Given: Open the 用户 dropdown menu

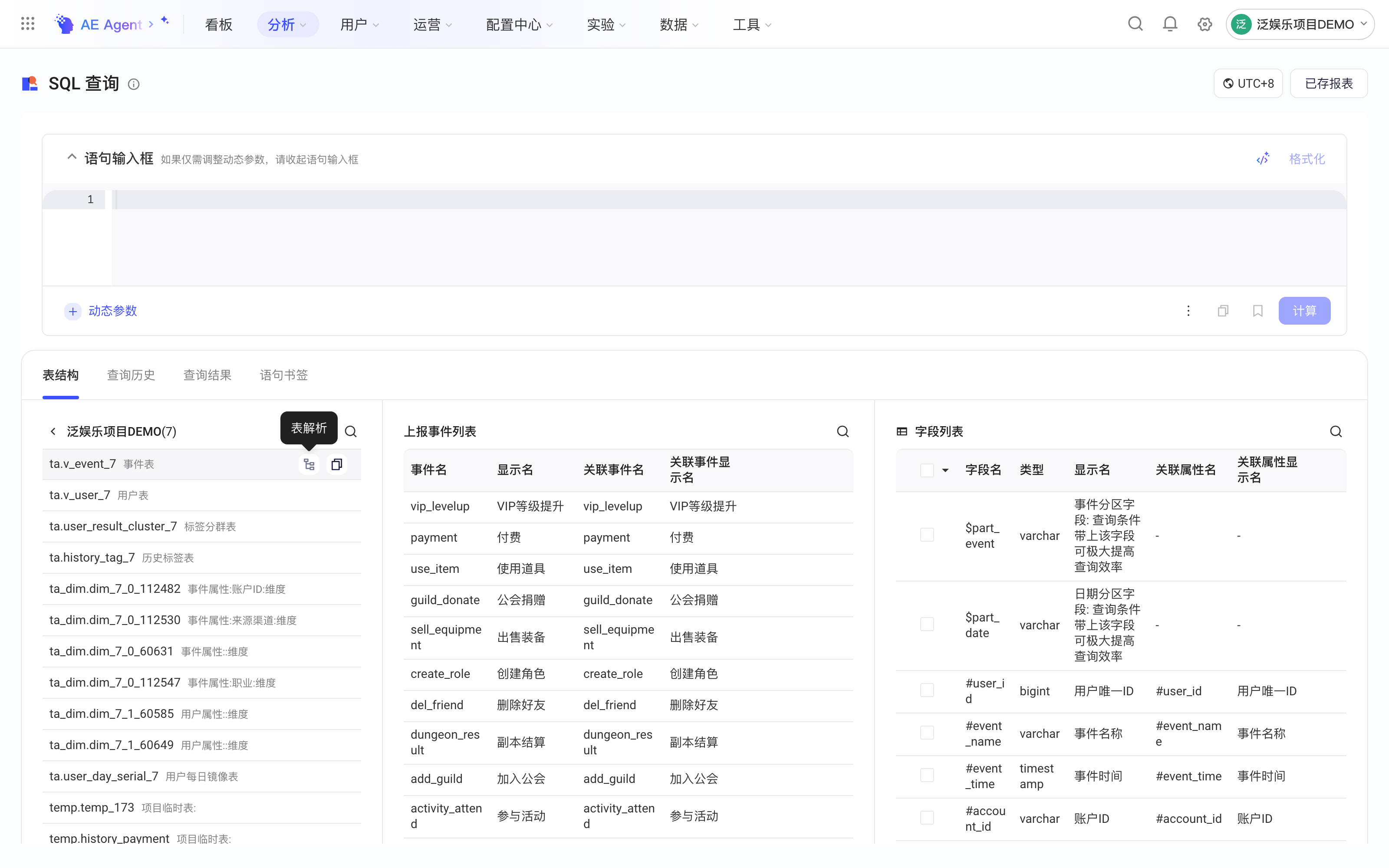Looking at the screenshot, I should pyautogui.click(x=360, y=25).
